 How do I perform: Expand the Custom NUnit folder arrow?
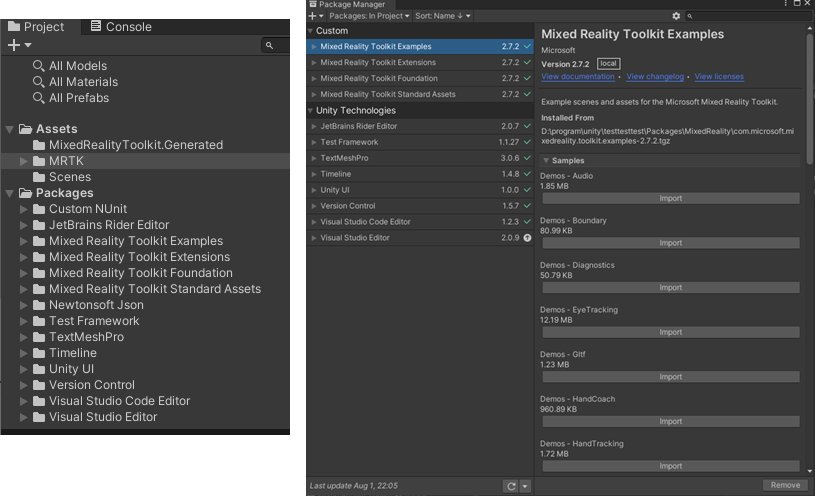[23, 209]
